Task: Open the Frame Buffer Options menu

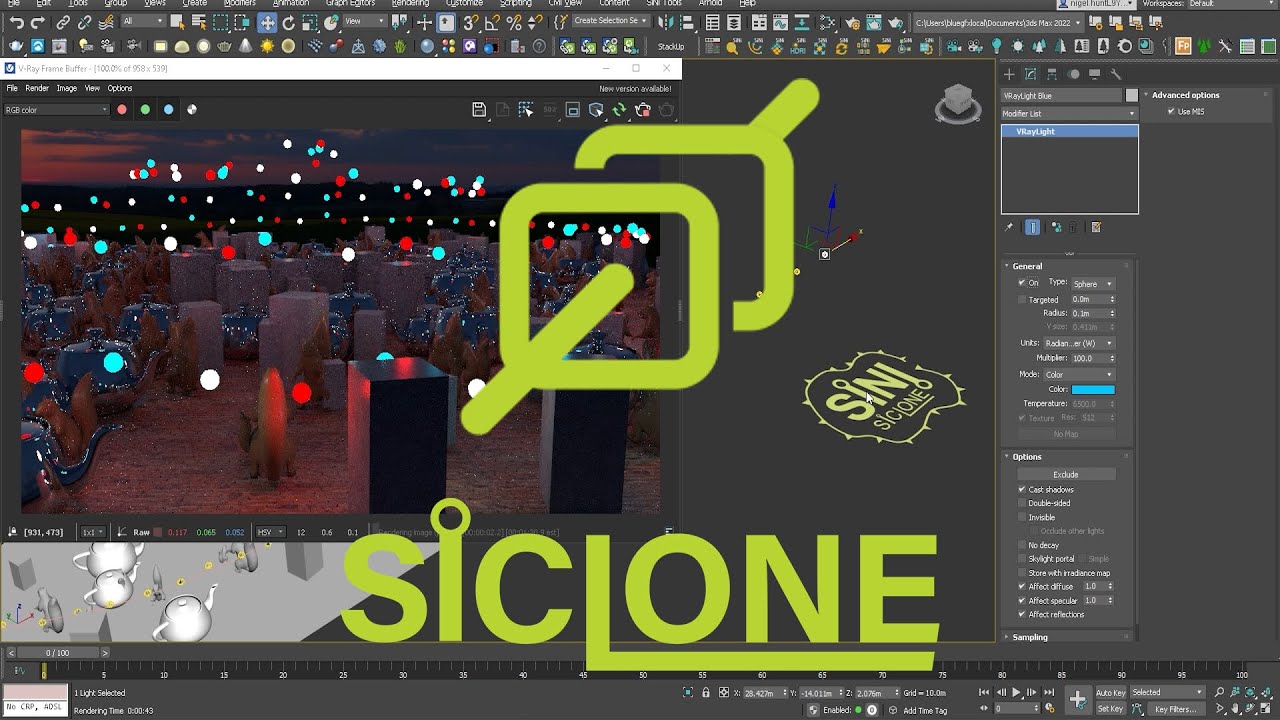Action: coord(119,88)
